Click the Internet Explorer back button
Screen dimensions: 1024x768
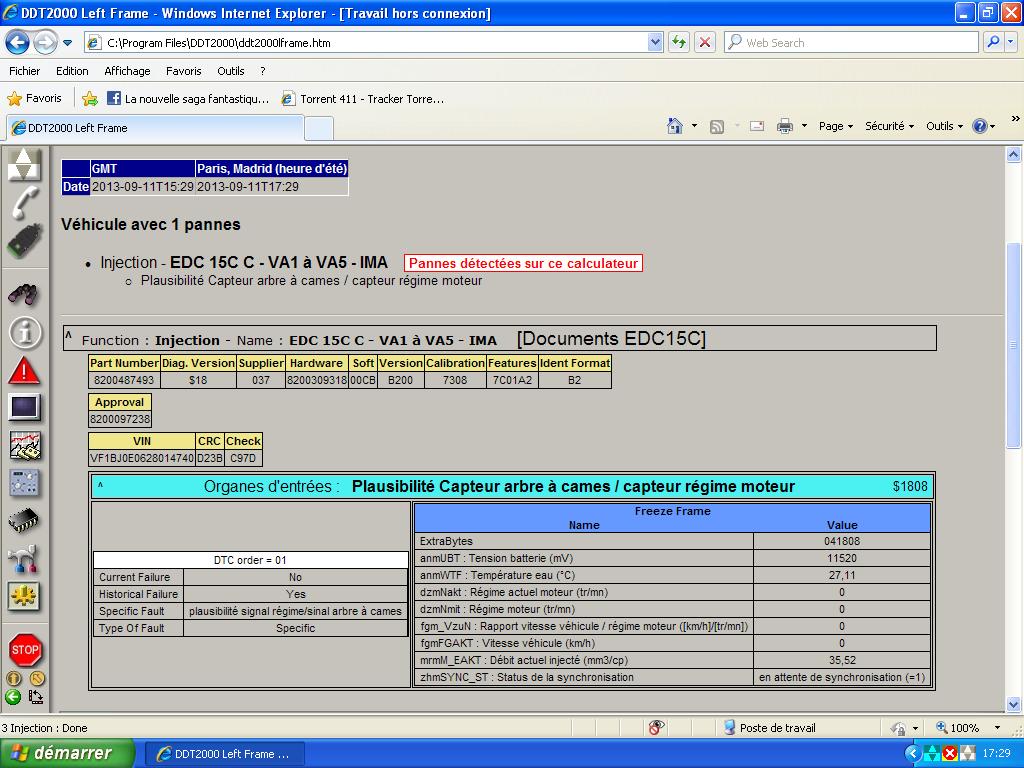pos(17,43)
